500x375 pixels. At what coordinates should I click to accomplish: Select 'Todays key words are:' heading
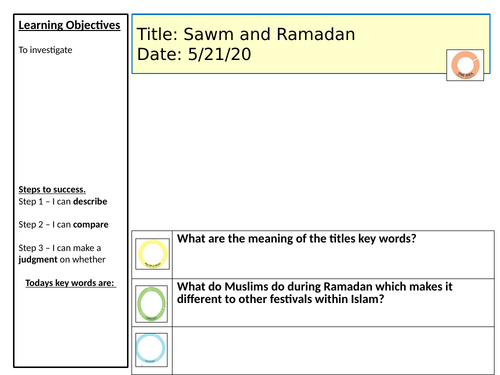(x=70, y=283)
